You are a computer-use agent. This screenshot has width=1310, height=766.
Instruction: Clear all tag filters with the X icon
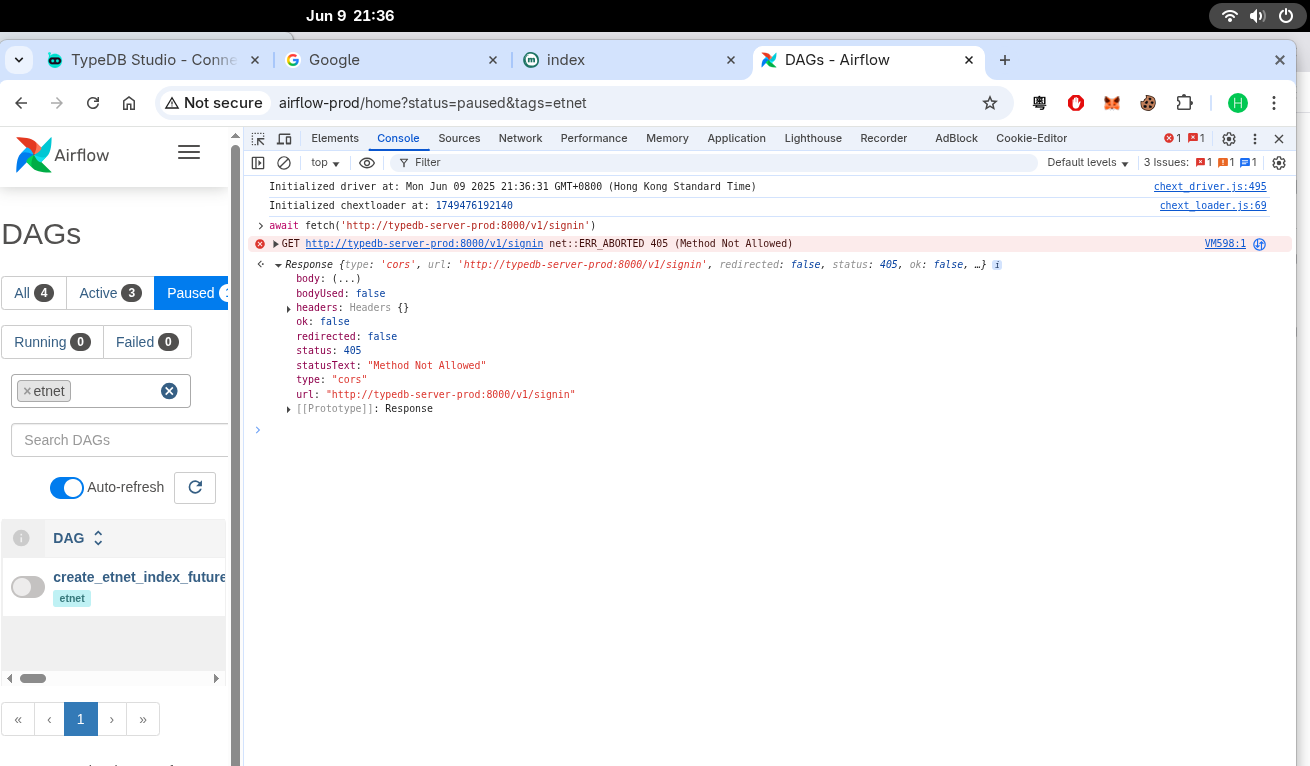coord(169,391)
